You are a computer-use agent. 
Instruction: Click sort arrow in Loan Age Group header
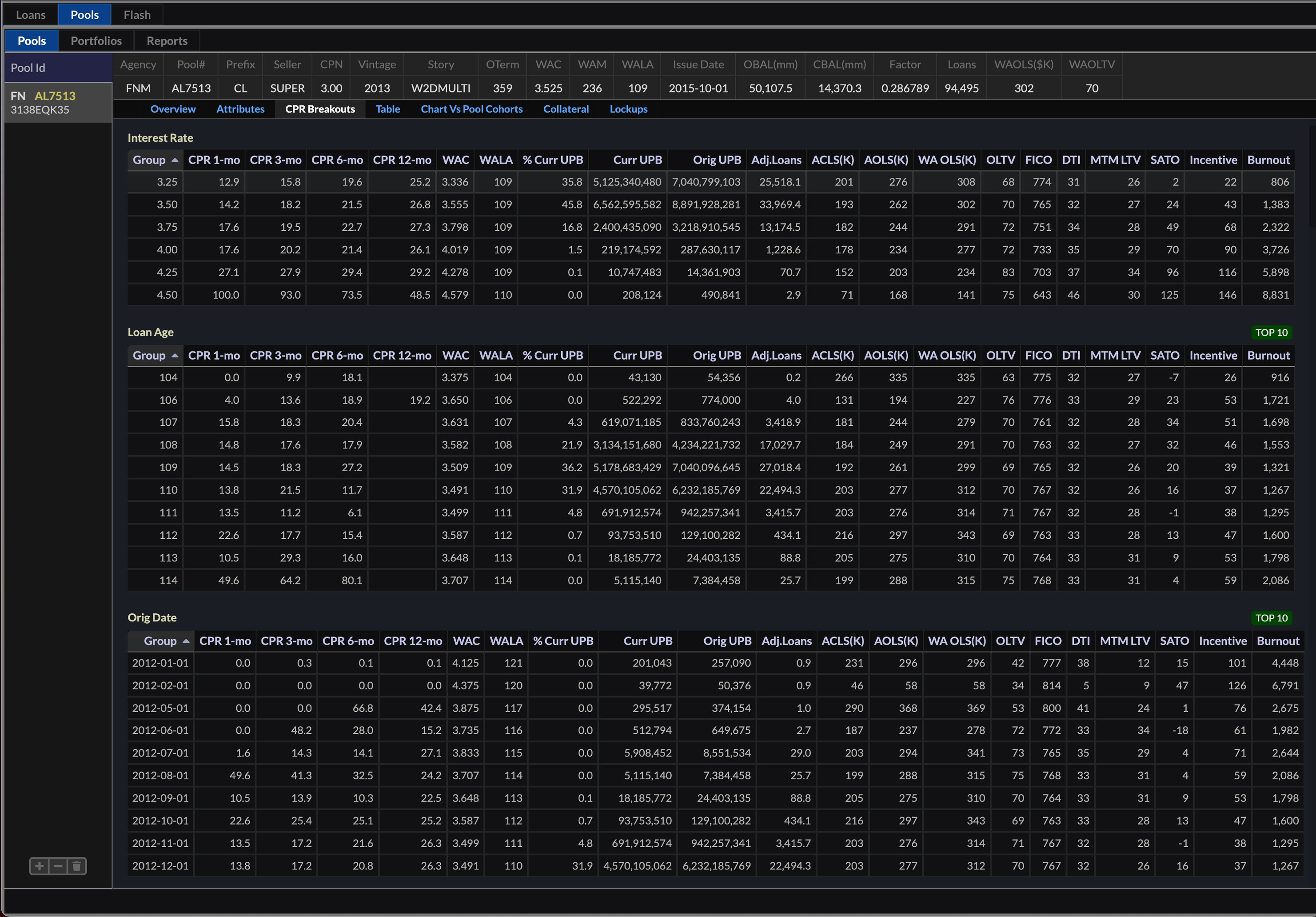coord(175,356)
